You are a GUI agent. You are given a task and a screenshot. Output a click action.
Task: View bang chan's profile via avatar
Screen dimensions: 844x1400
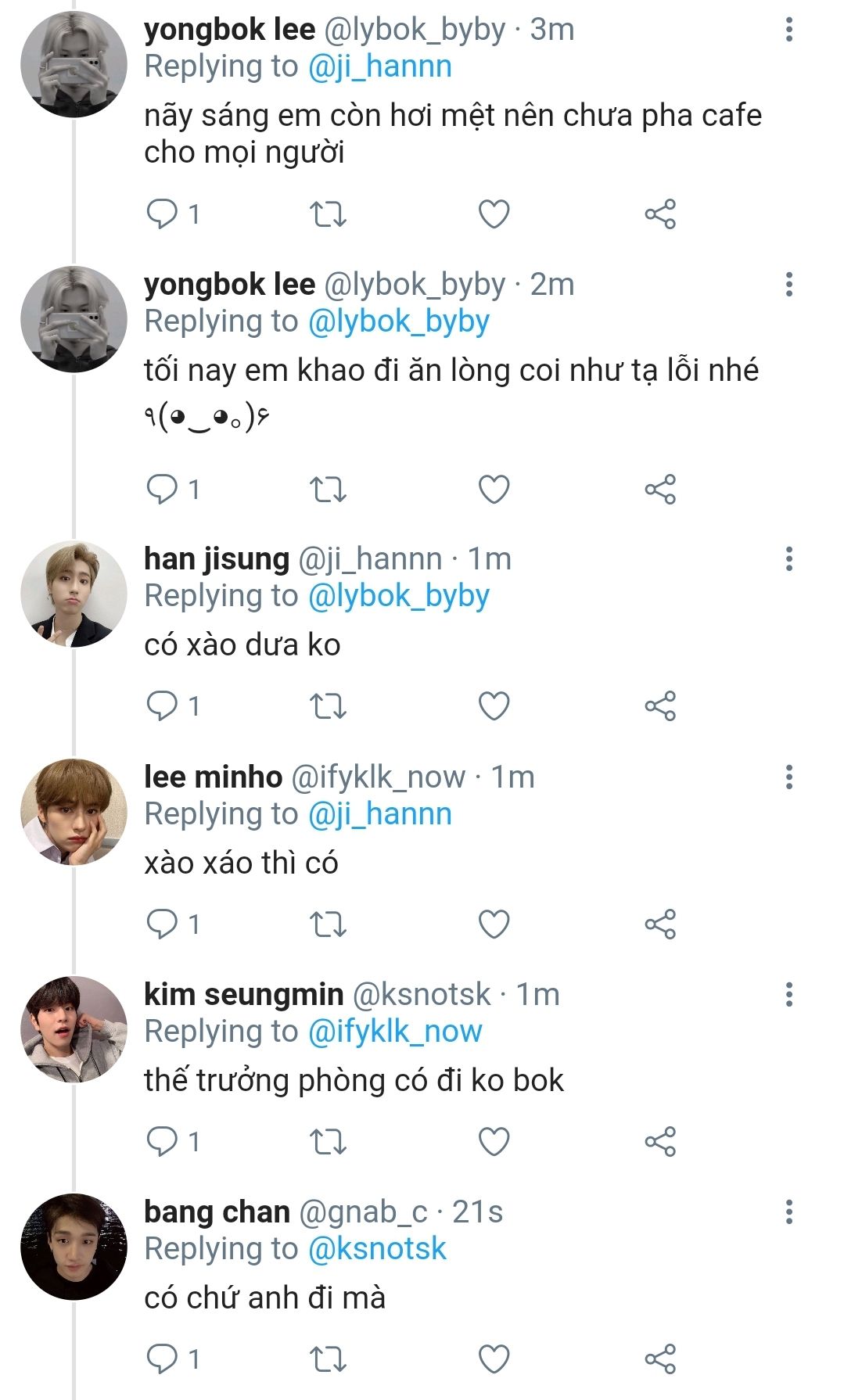[74, 1247]
